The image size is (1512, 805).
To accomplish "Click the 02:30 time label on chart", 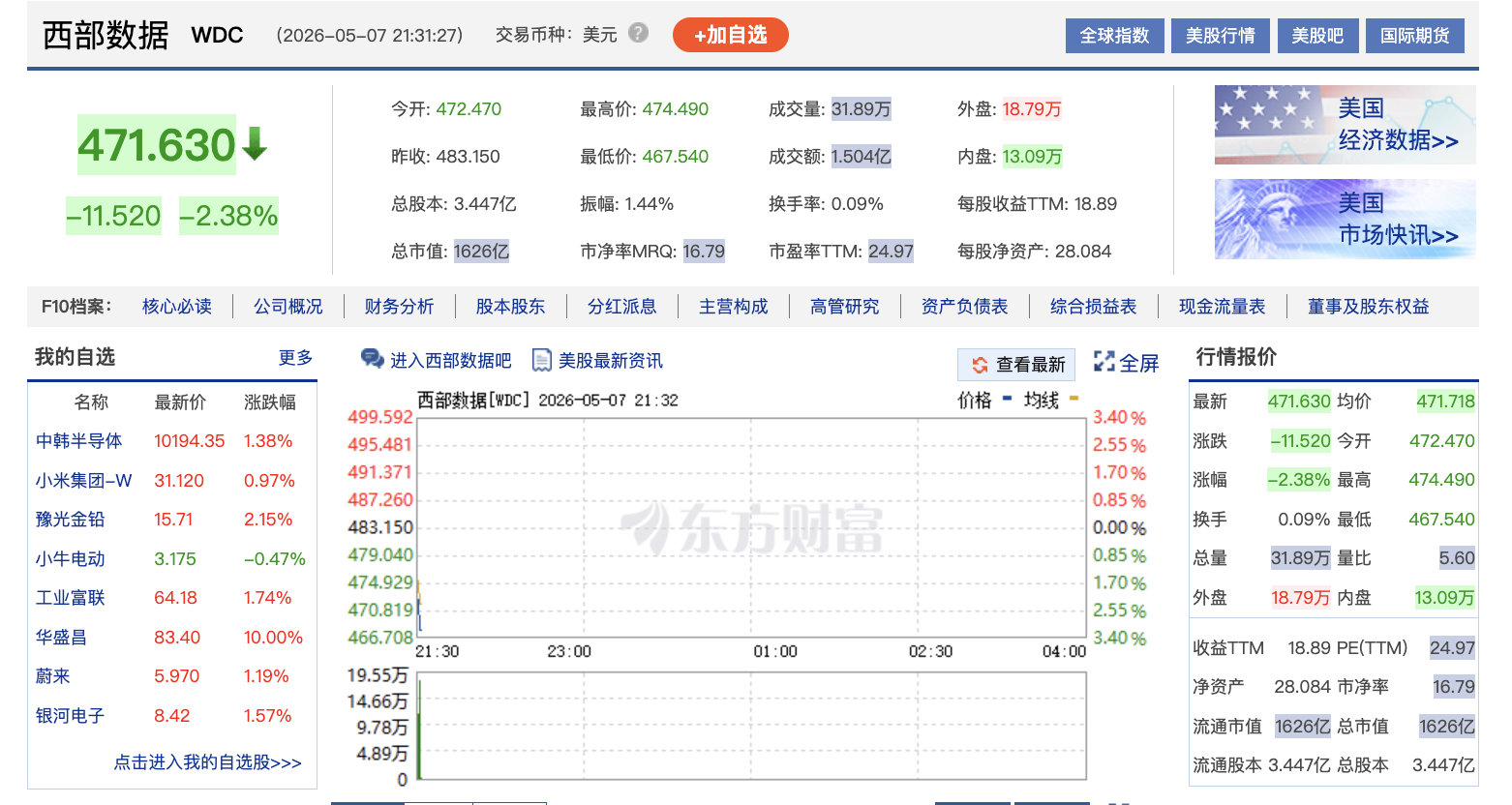I will pyautogui.click(x=930, y=652).
